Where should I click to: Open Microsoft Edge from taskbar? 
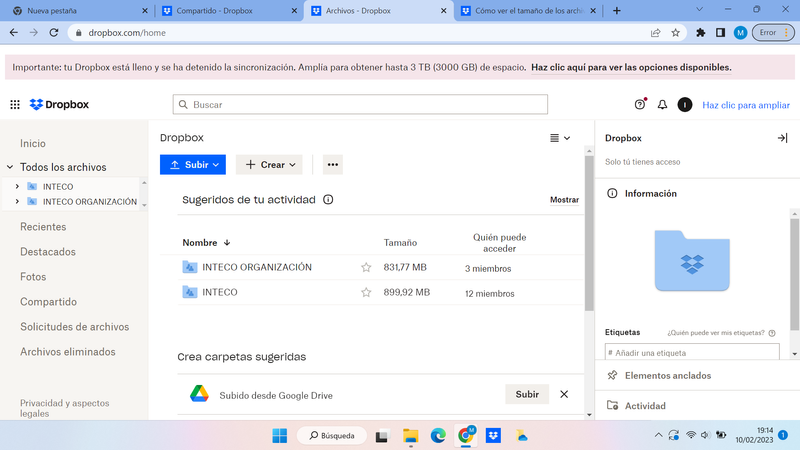[x=438, y=436]
